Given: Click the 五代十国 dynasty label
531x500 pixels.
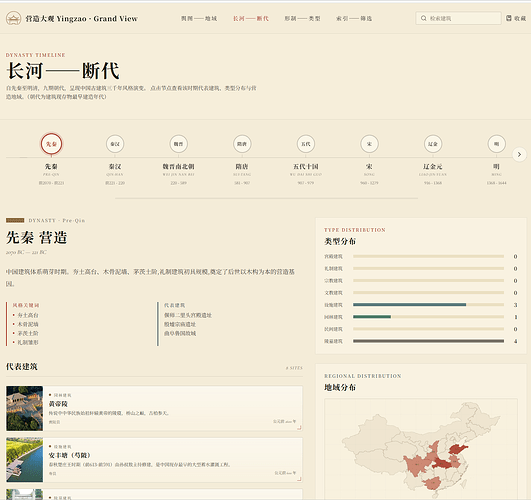Looking at the screenshot, I should coord(306,166).
